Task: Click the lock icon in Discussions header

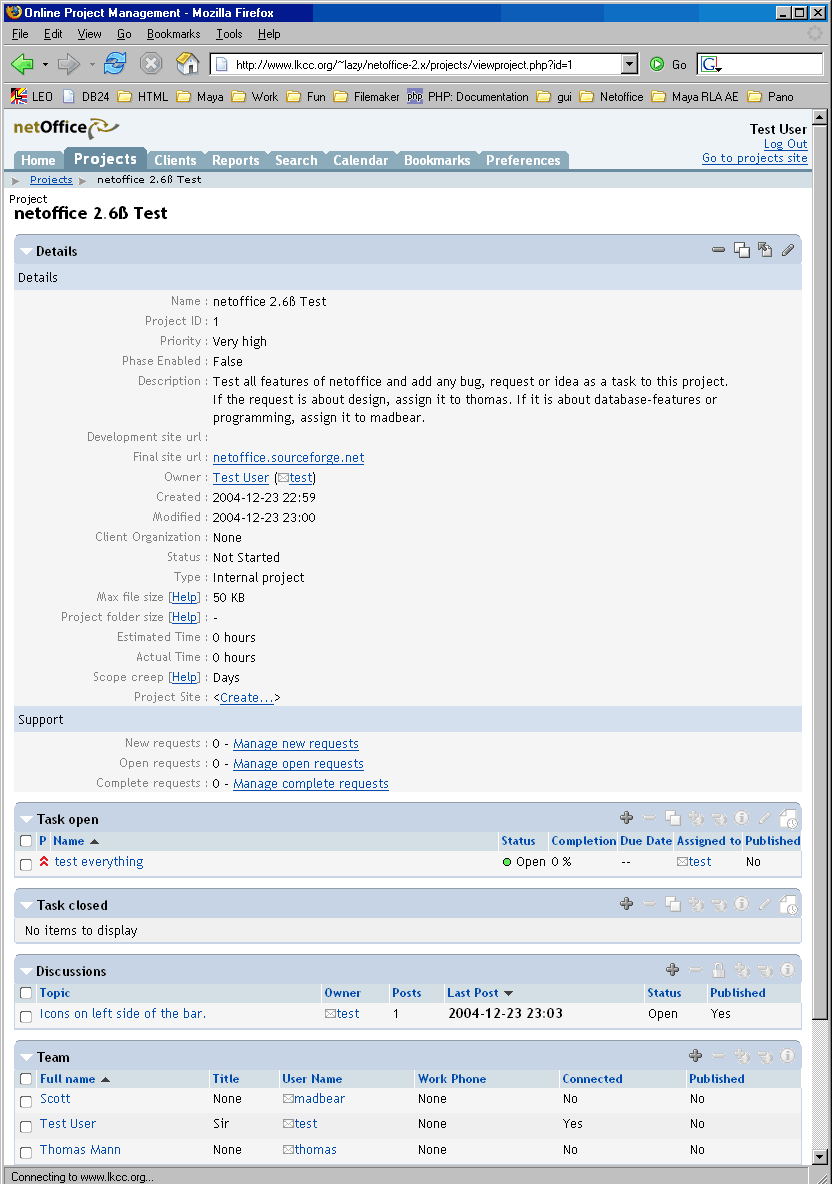Action: coord(718,970)
